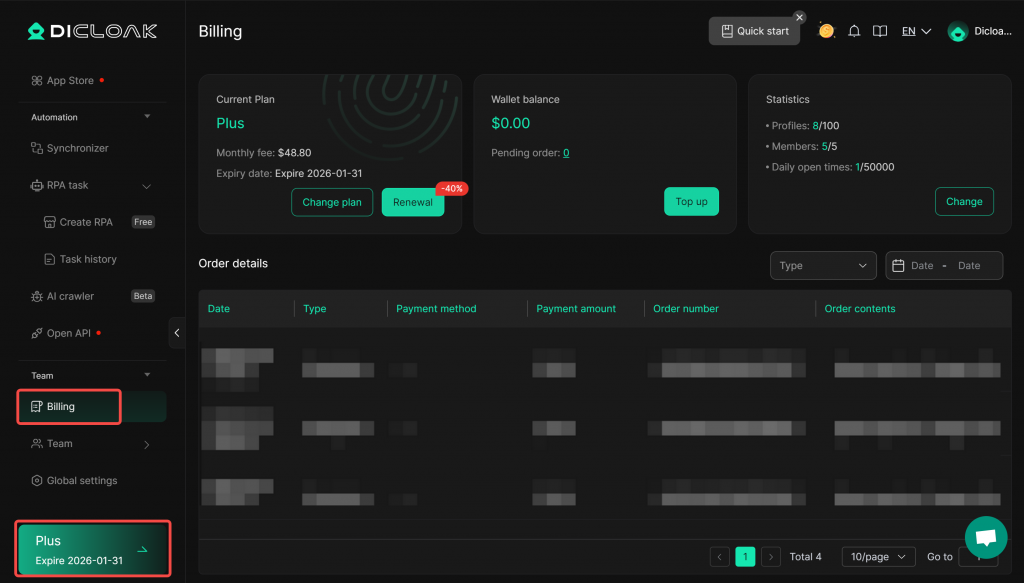Click the Top up button

(x=691, y=202)
